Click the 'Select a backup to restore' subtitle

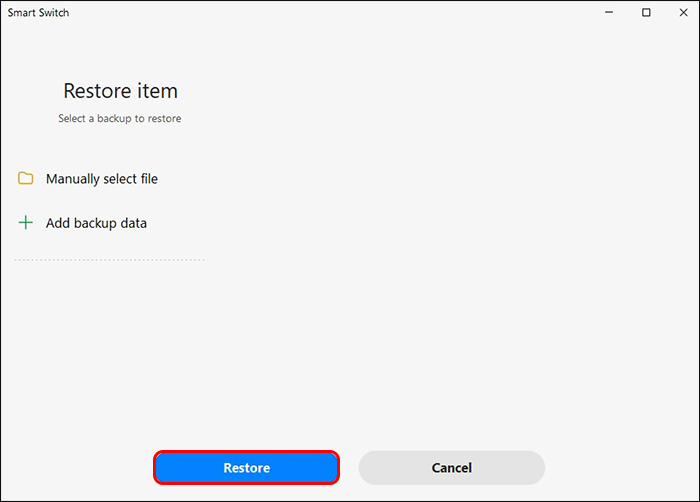tap(120, 118)
